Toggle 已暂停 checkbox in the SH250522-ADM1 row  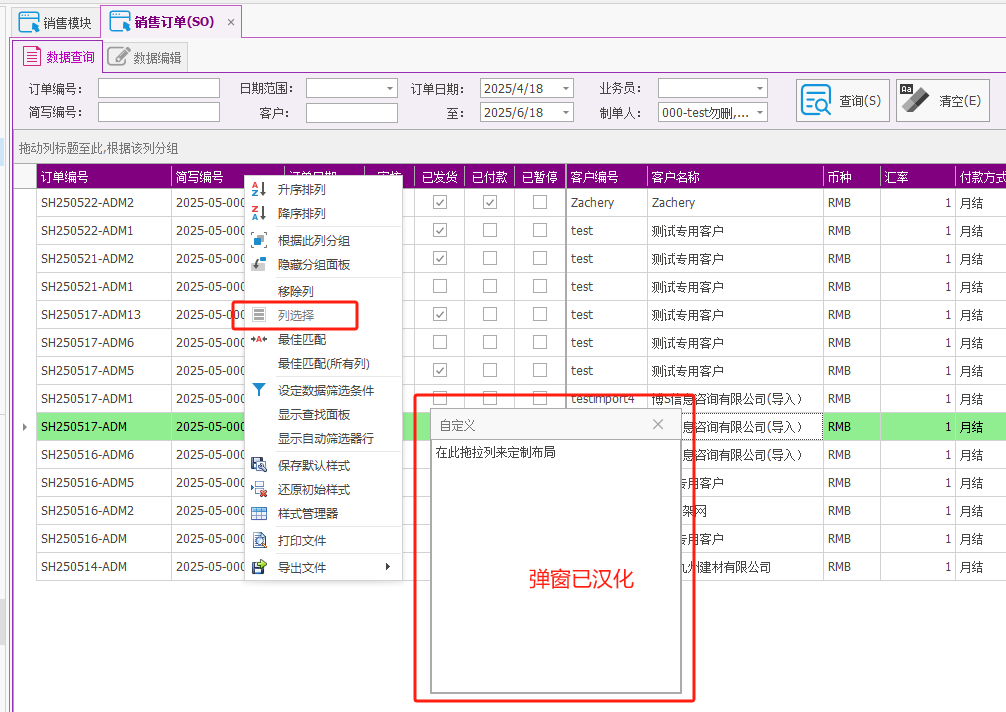point(540,230)
